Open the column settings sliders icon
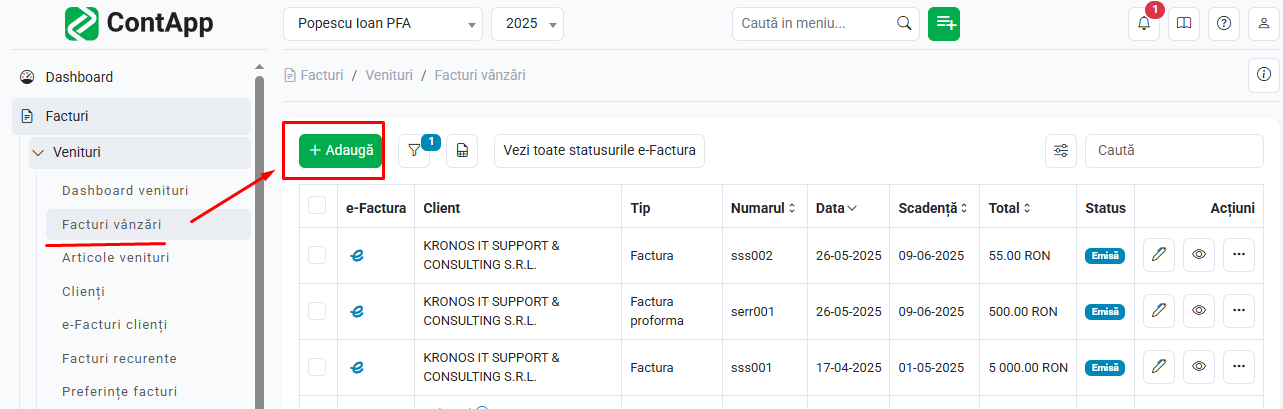The image size is (1283, 409). point(1061,150)
